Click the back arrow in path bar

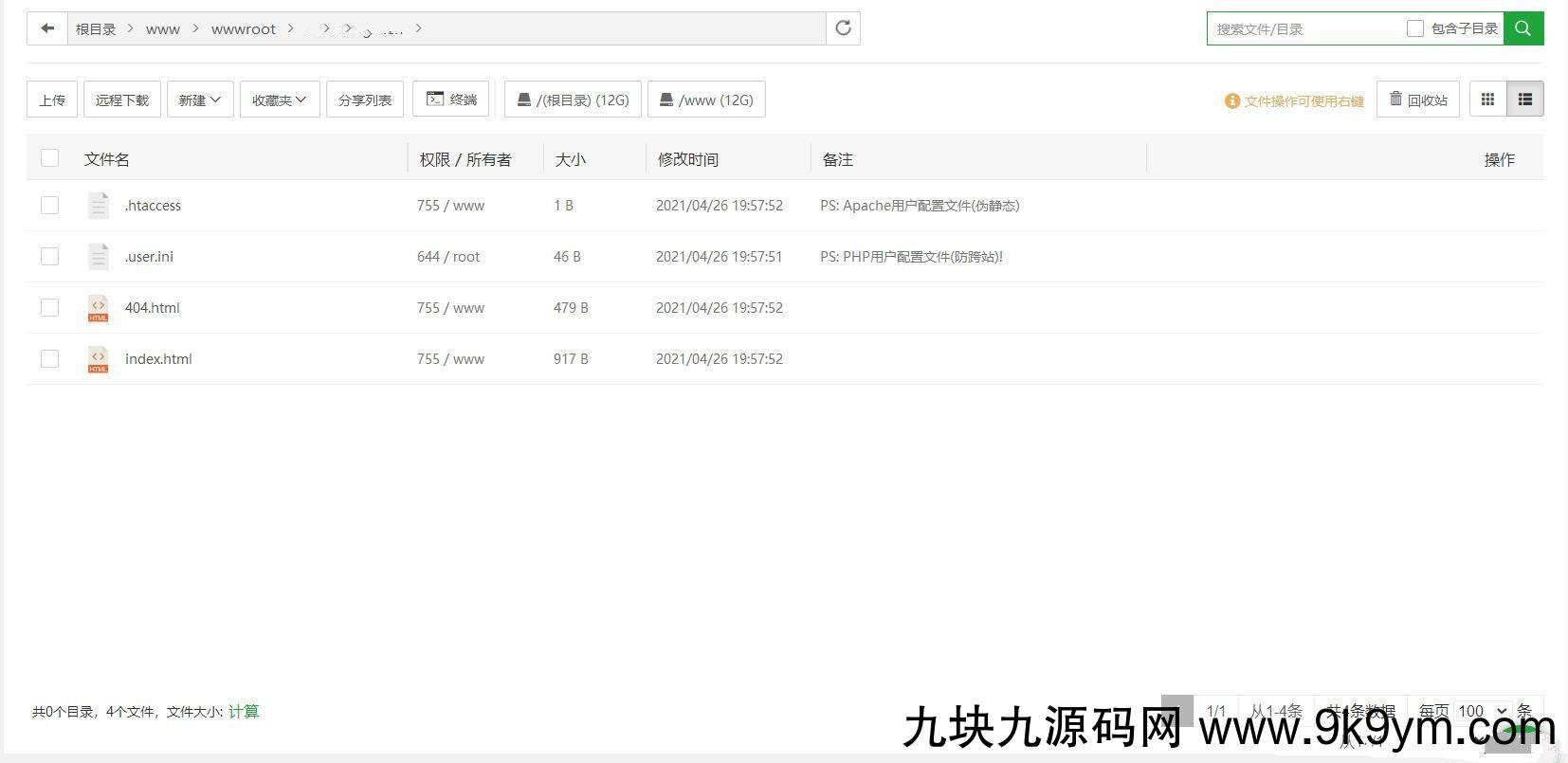47,28
